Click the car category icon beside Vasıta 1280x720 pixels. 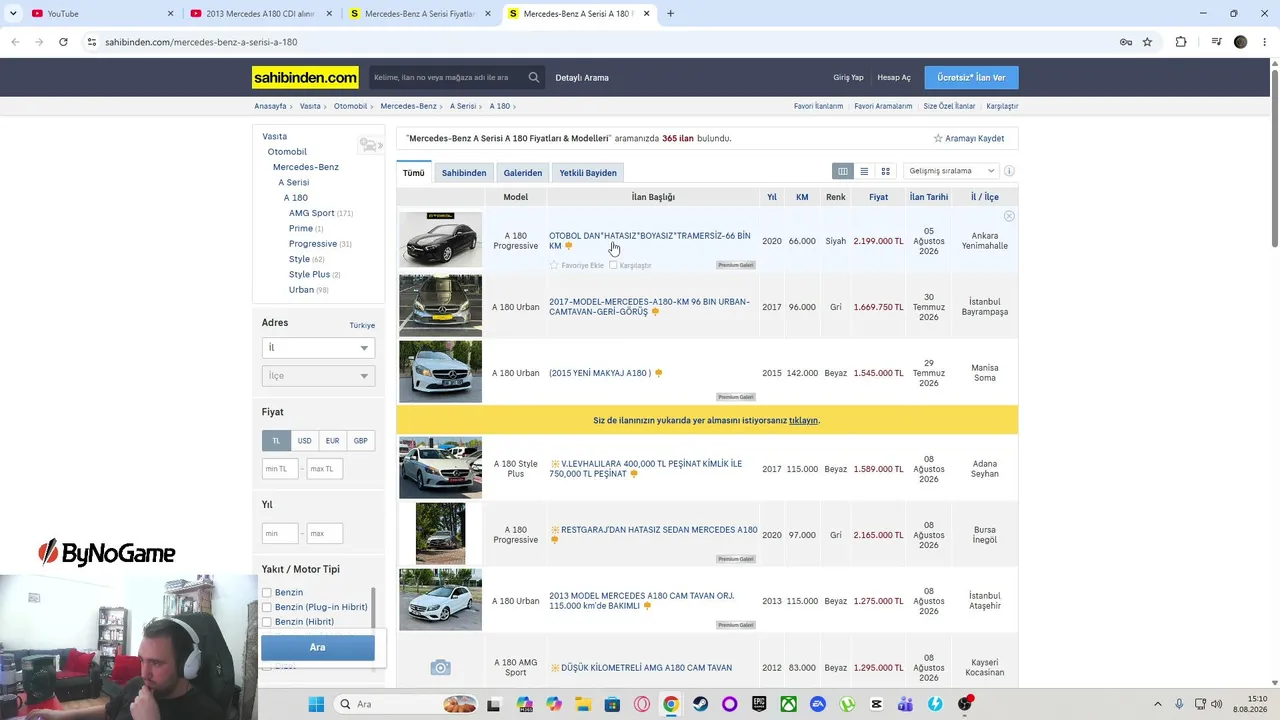tap(369, 145)
